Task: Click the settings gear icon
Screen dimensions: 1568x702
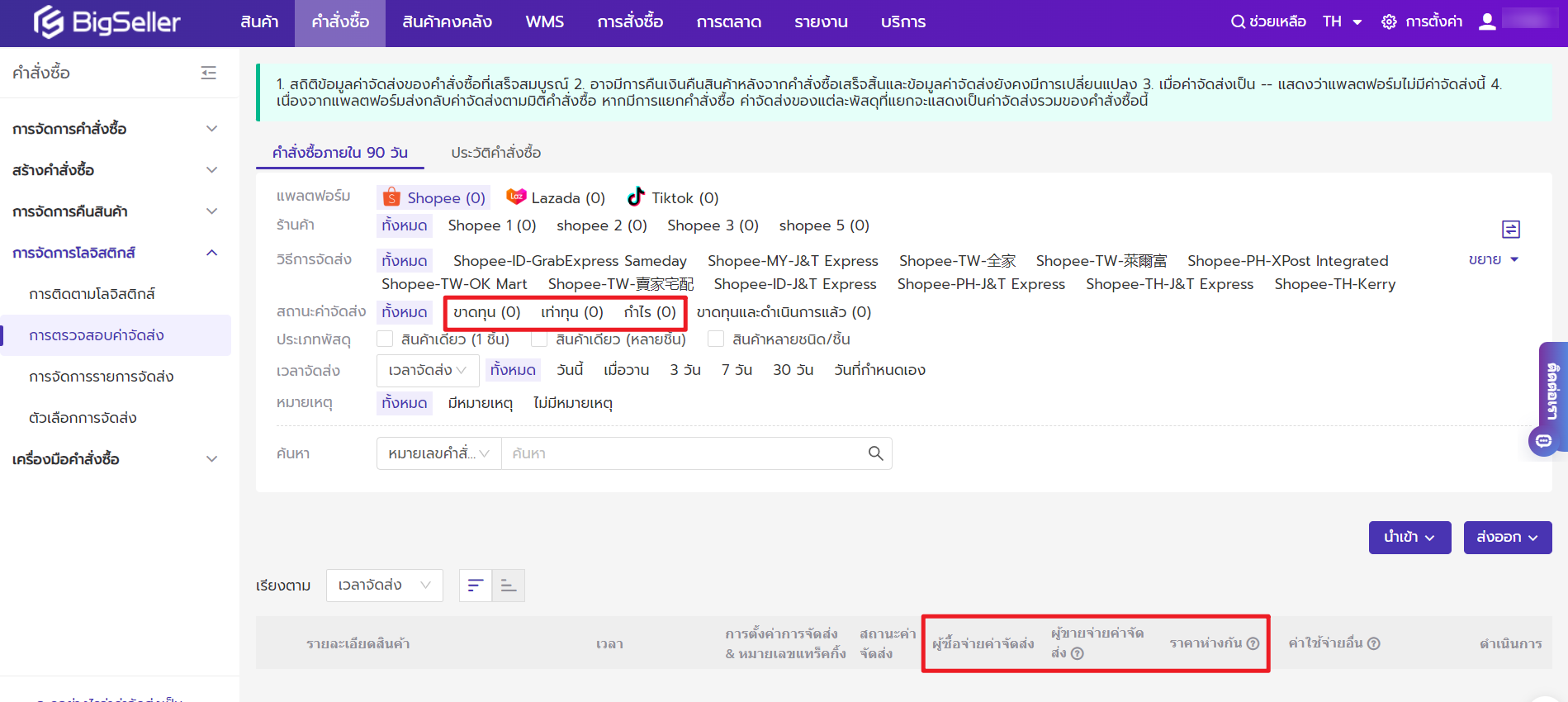Action: 1389,22
